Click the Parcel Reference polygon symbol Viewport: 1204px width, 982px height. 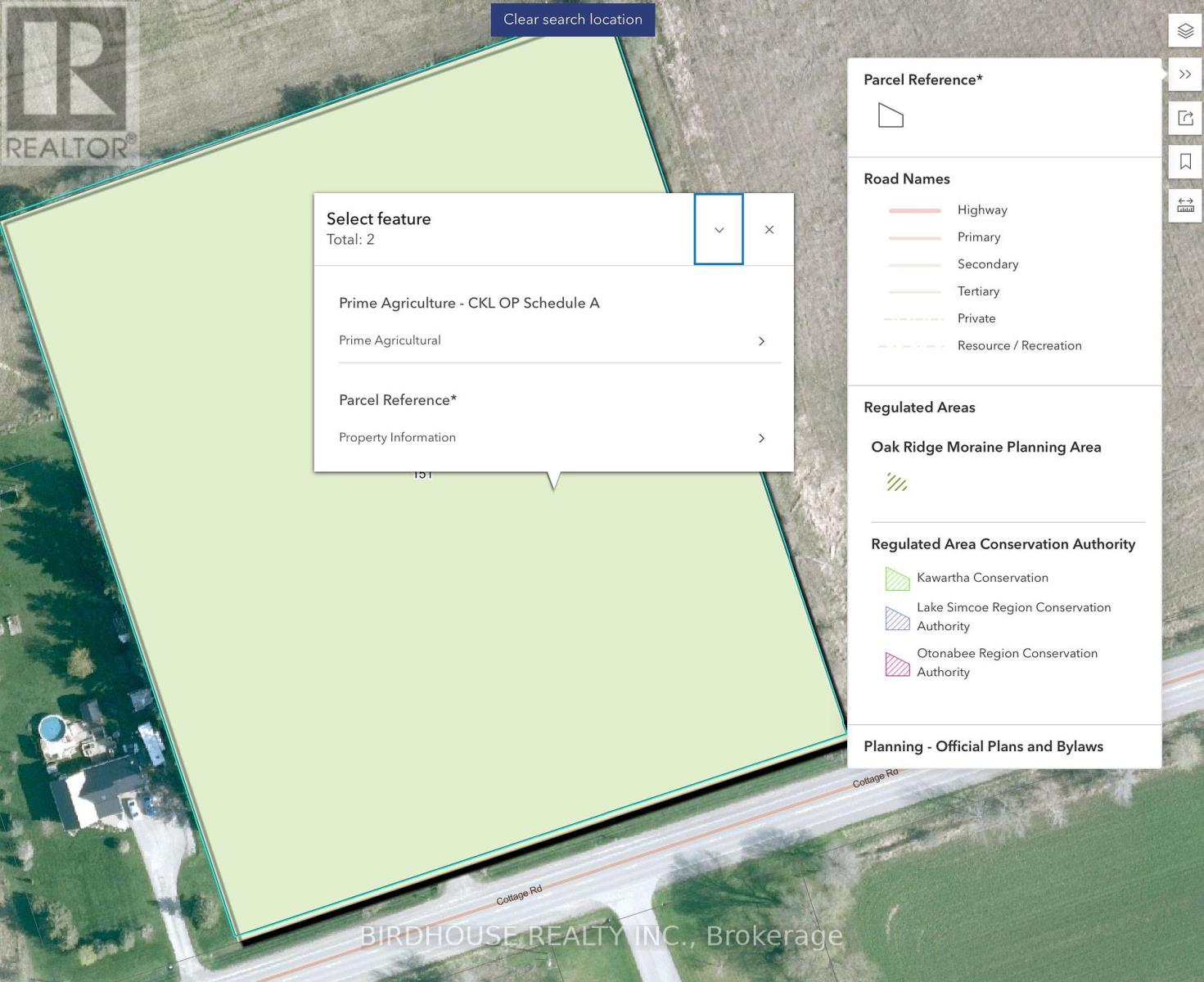[891, 115]
